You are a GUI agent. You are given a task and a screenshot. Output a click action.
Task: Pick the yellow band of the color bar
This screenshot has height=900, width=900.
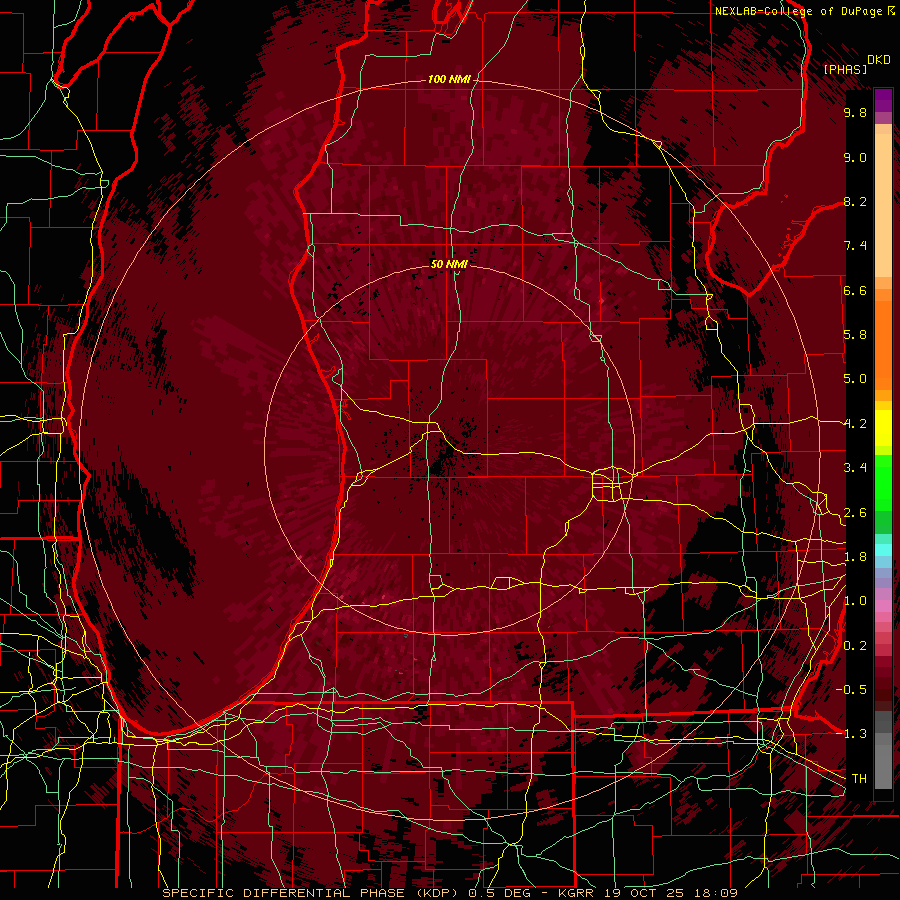click(883, 428)
